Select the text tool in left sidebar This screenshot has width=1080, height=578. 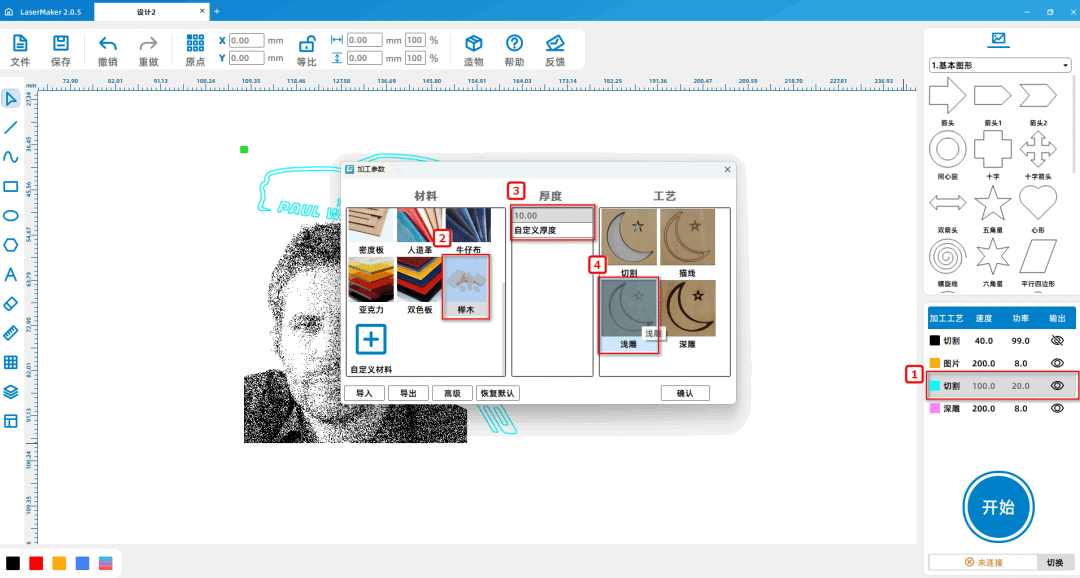coord(11,274)
